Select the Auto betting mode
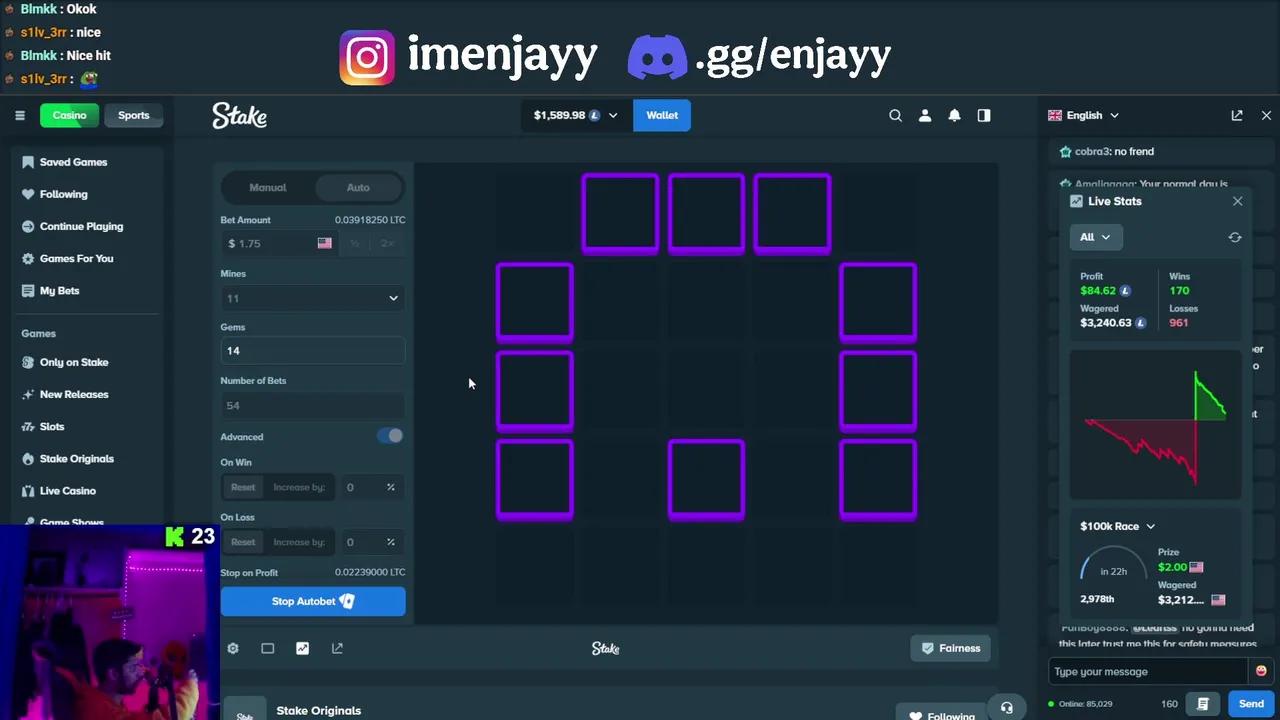 tap(358, 187)
